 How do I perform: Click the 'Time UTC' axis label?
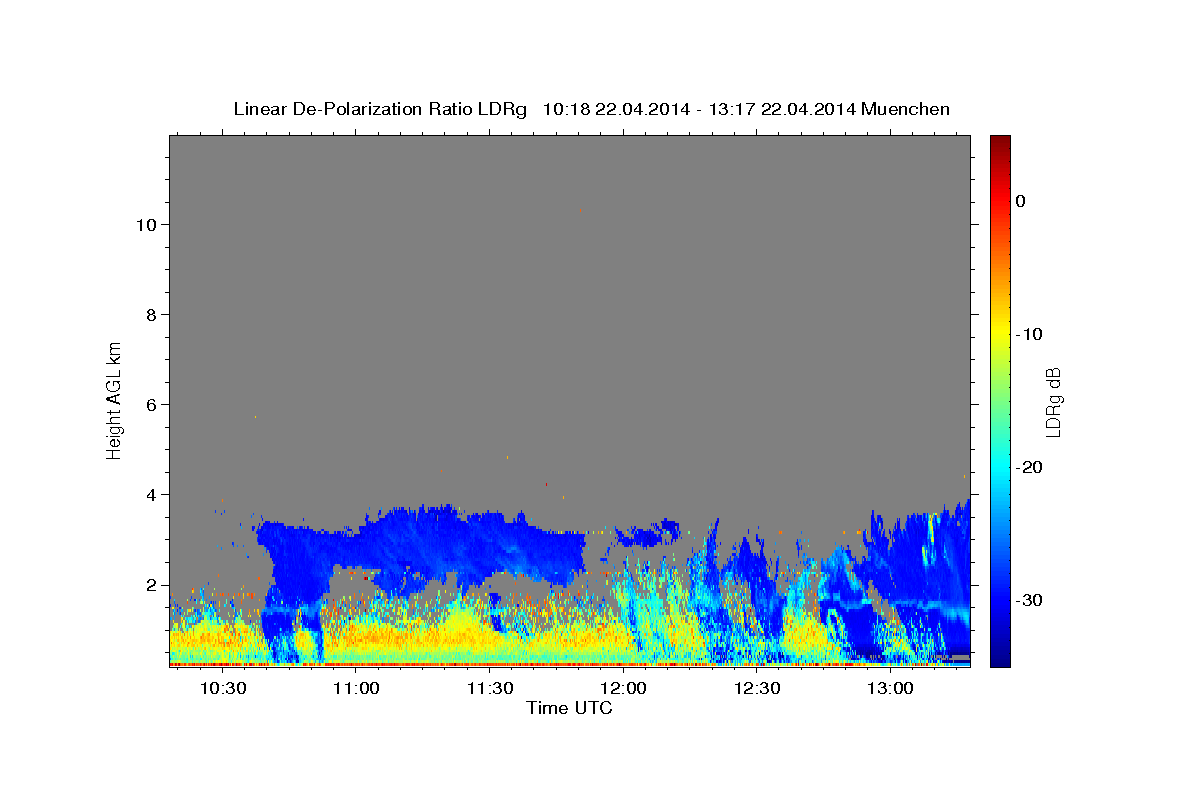569,708
